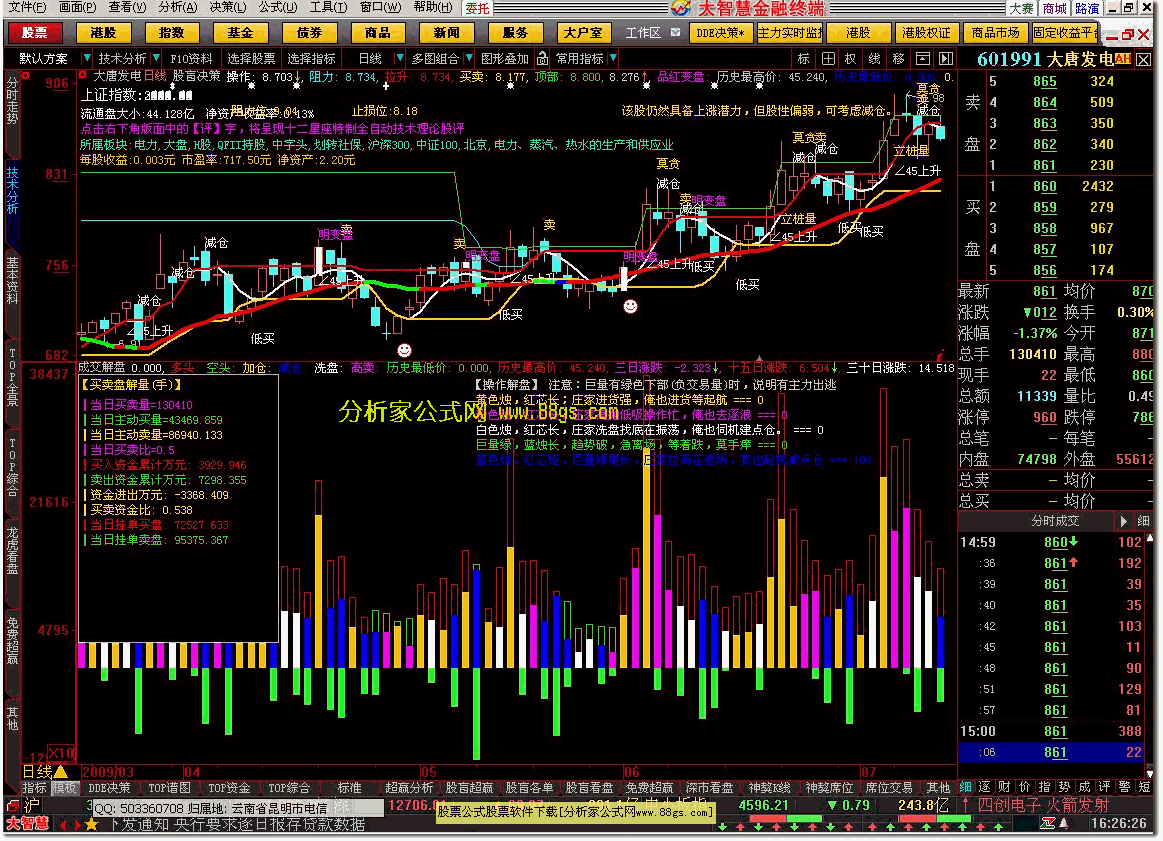Click the 基金 yellow button
This screenshot has width=1163, height=841.
click(240, 33)
